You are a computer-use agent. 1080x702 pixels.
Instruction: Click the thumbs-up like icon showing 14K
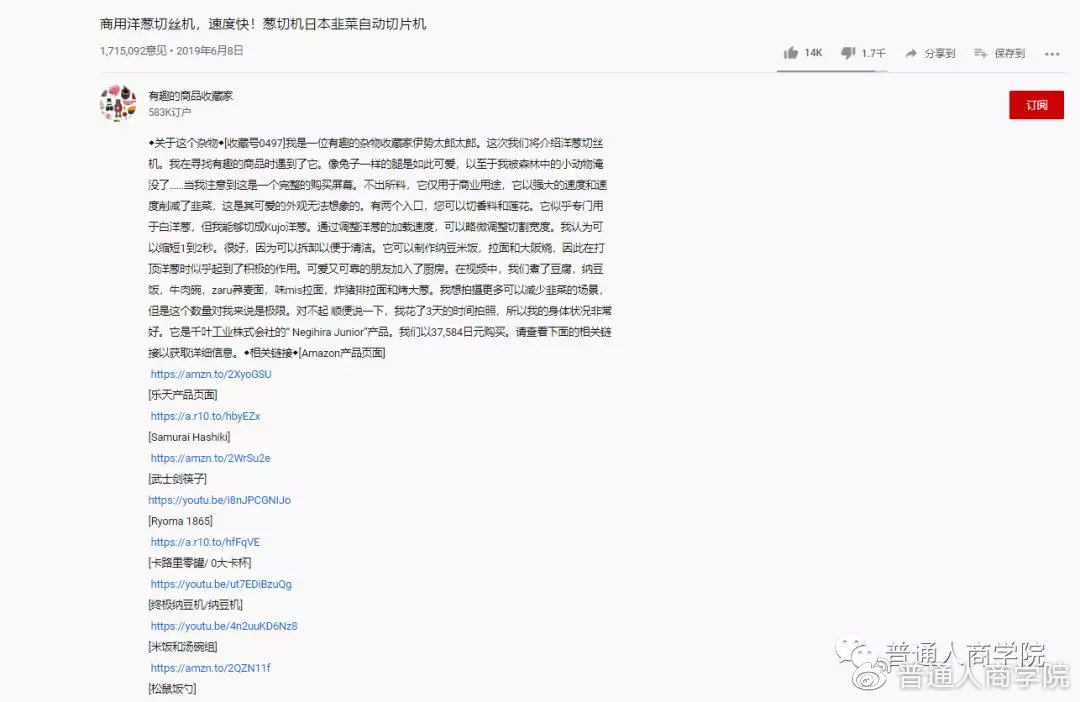(x=791, y=54)
